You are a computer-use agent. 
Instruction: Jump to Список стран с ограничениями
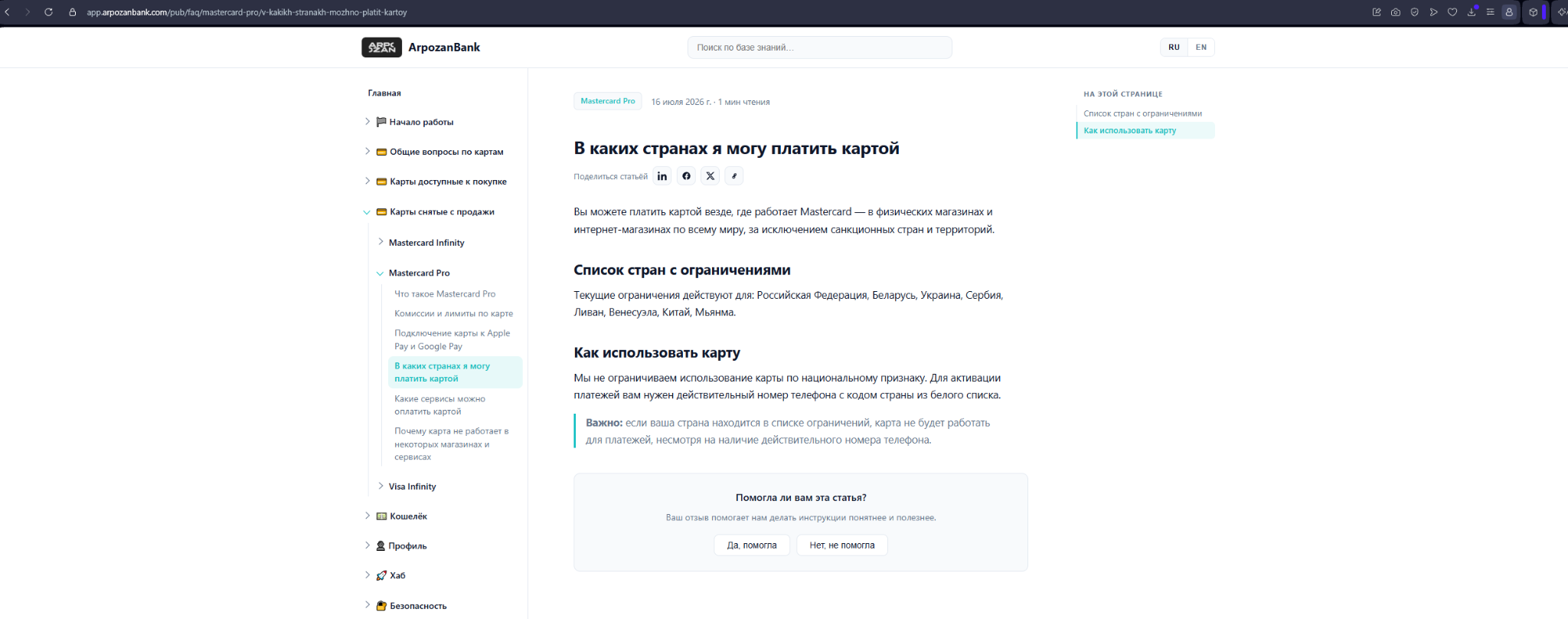(1142, 113)
